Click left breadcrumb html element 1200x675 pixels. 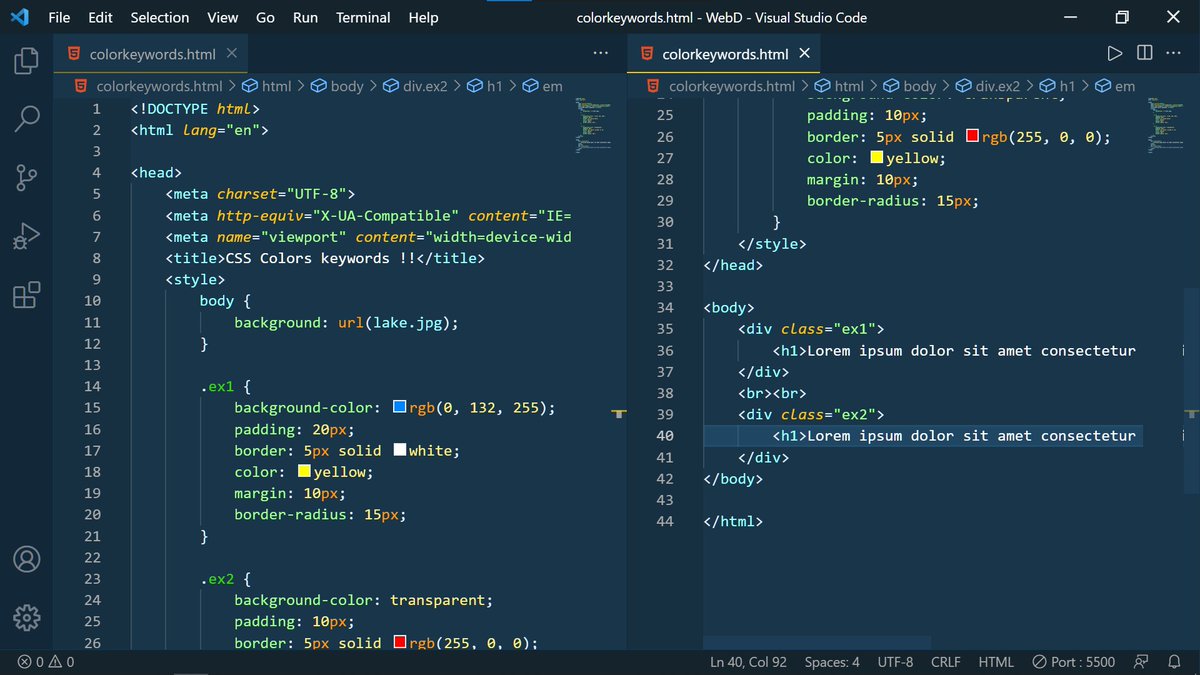coord(267,86)
